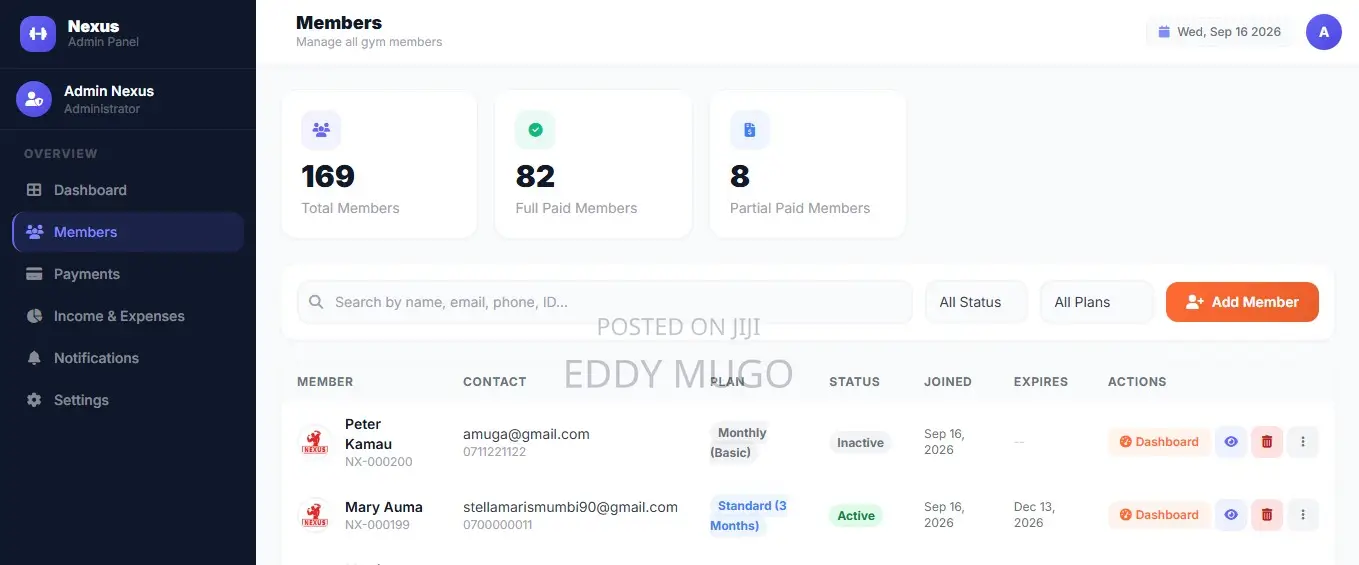This screenshot has height=565, width=1359.
Task: Click Mary Auma's Nexus avatar image
Action: [315, 515]
